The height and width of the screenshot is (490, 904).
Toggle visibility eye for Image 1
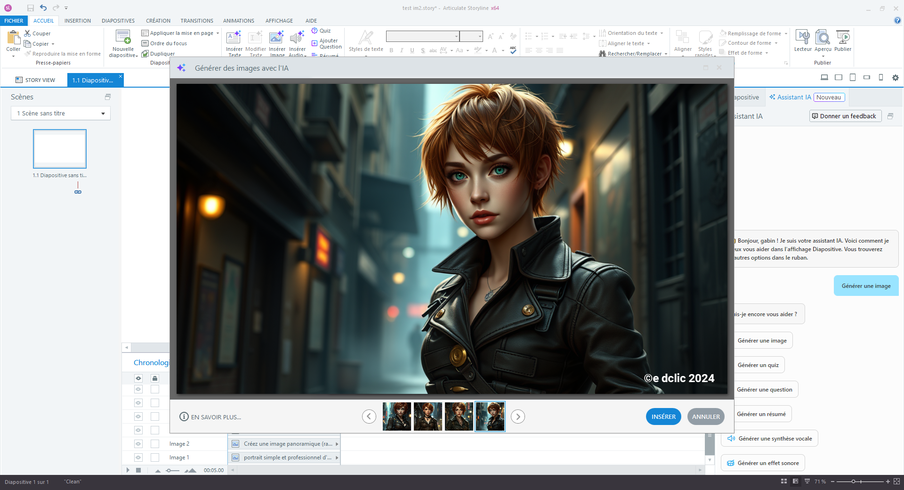138,457
